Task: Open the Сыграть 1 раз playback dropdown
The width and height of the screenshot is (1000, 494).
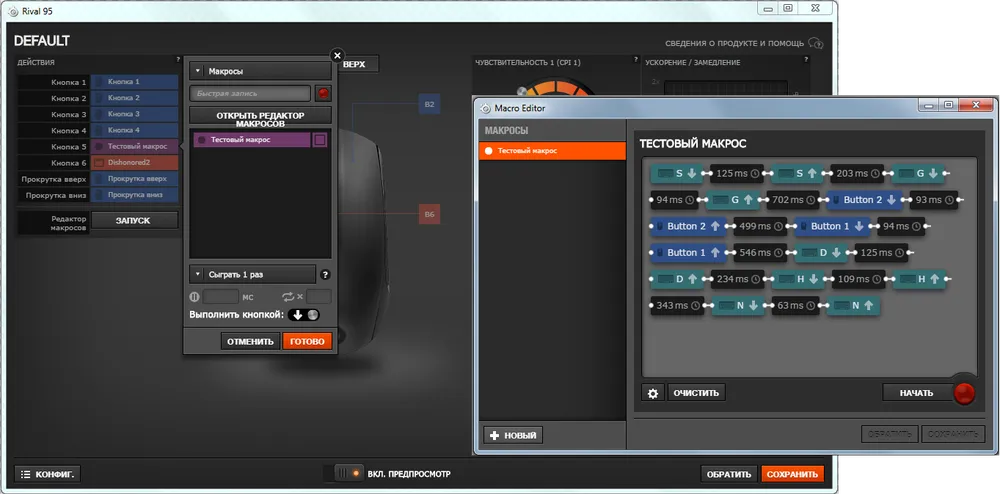Action: point(252,274)
